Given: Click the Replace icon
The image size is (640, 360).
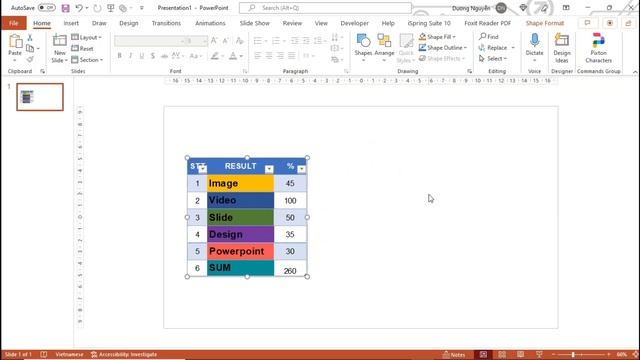Looking at the screenshot, I should coord(482,48).
